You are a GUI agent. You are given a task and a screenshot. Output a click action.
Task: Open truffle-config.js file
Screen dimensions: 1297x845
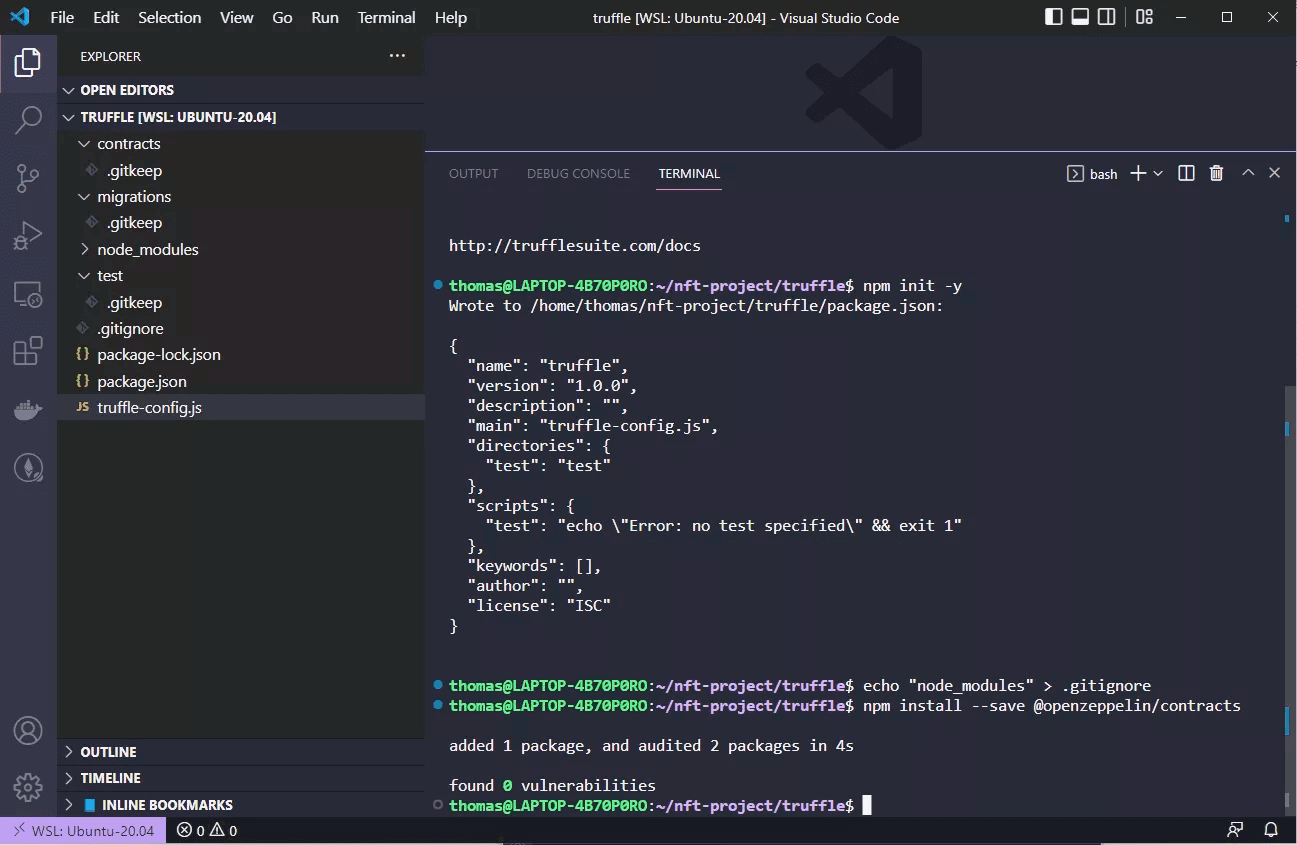[x=241, y=408]
